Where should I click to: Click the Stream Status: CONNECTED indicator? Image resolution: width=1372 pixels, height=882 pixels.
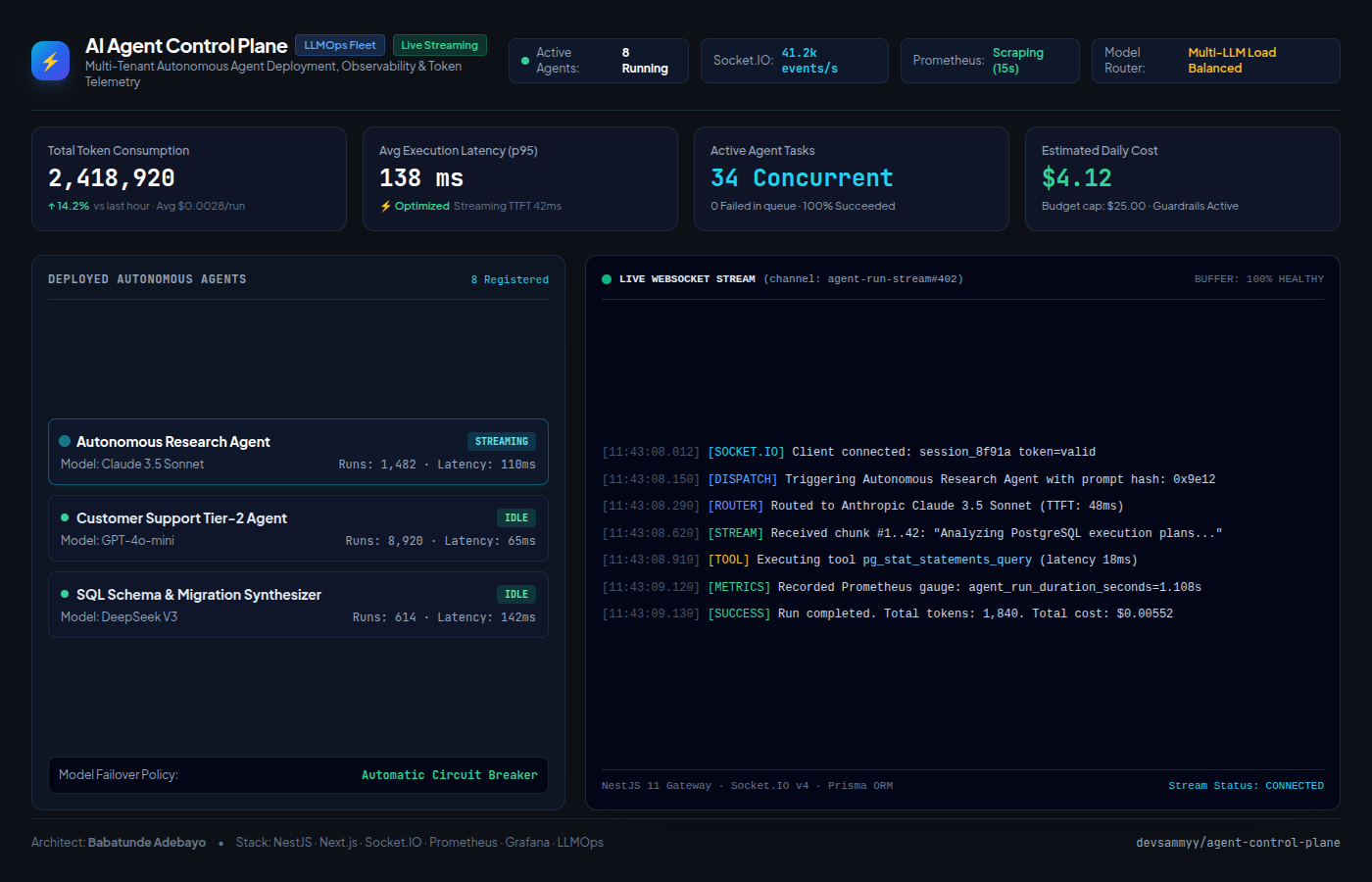pyautogui.click(x=1246, y=786)
